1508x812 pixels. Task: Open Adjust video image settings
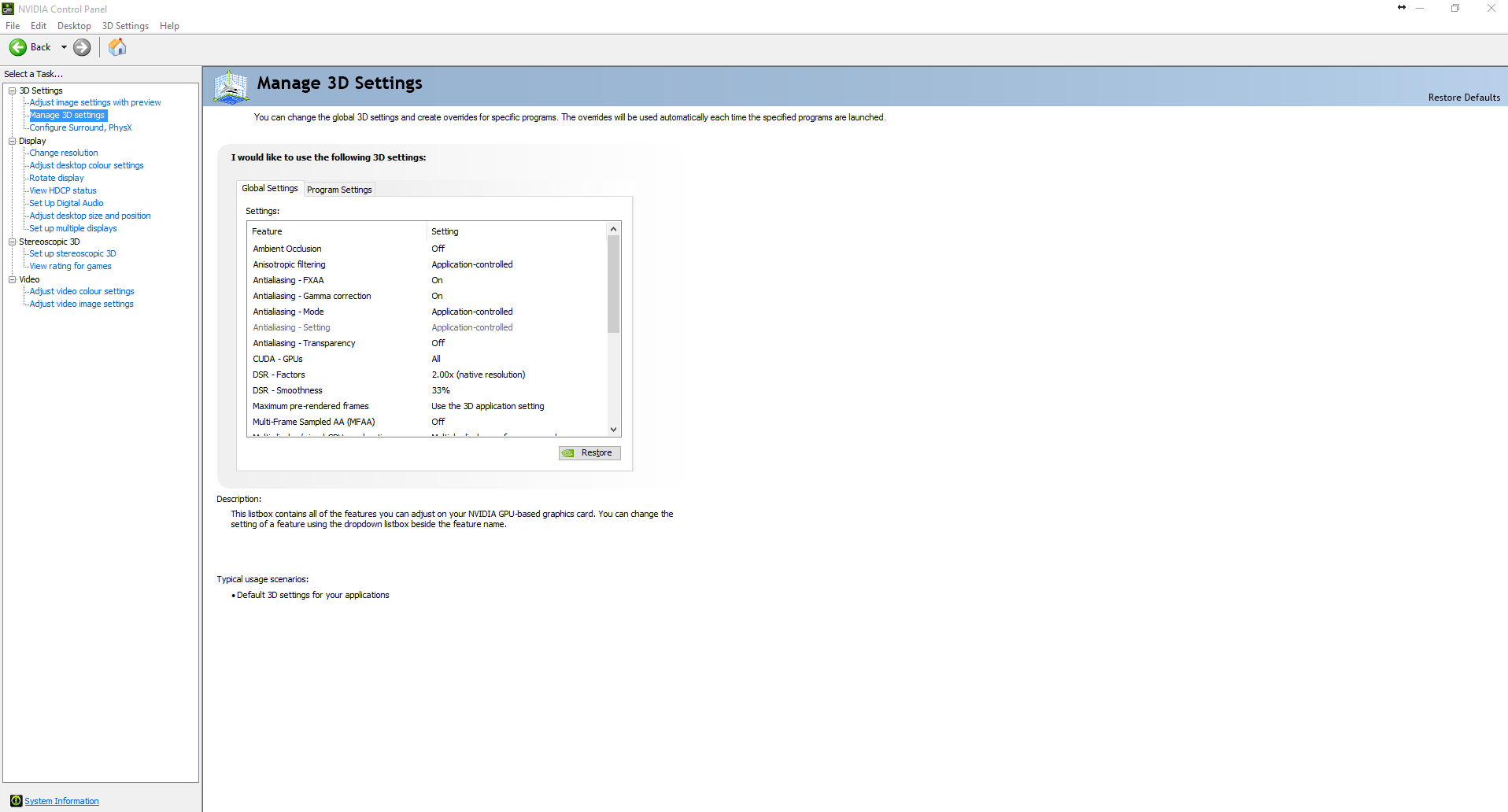81,304
